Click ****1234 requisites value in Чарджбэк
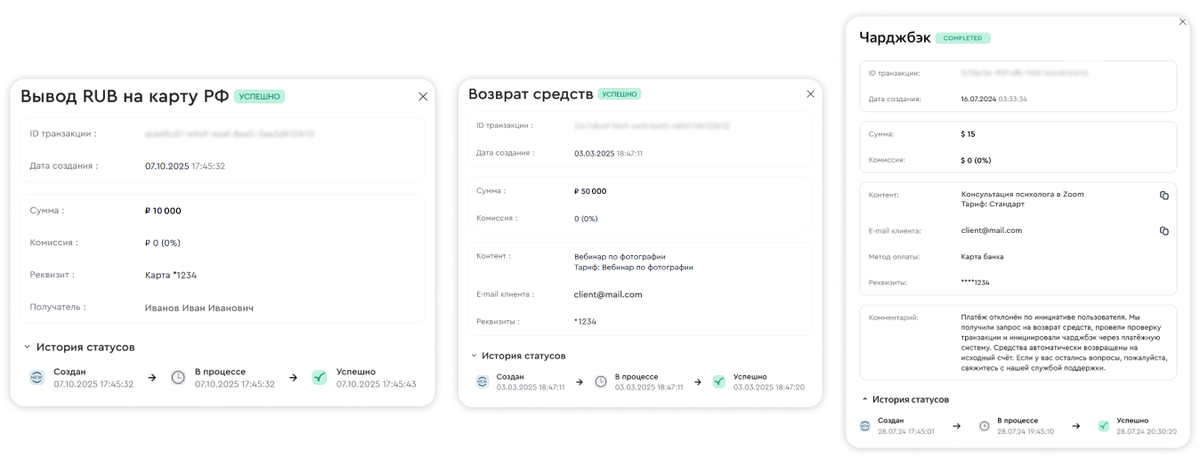 [975, 283]
